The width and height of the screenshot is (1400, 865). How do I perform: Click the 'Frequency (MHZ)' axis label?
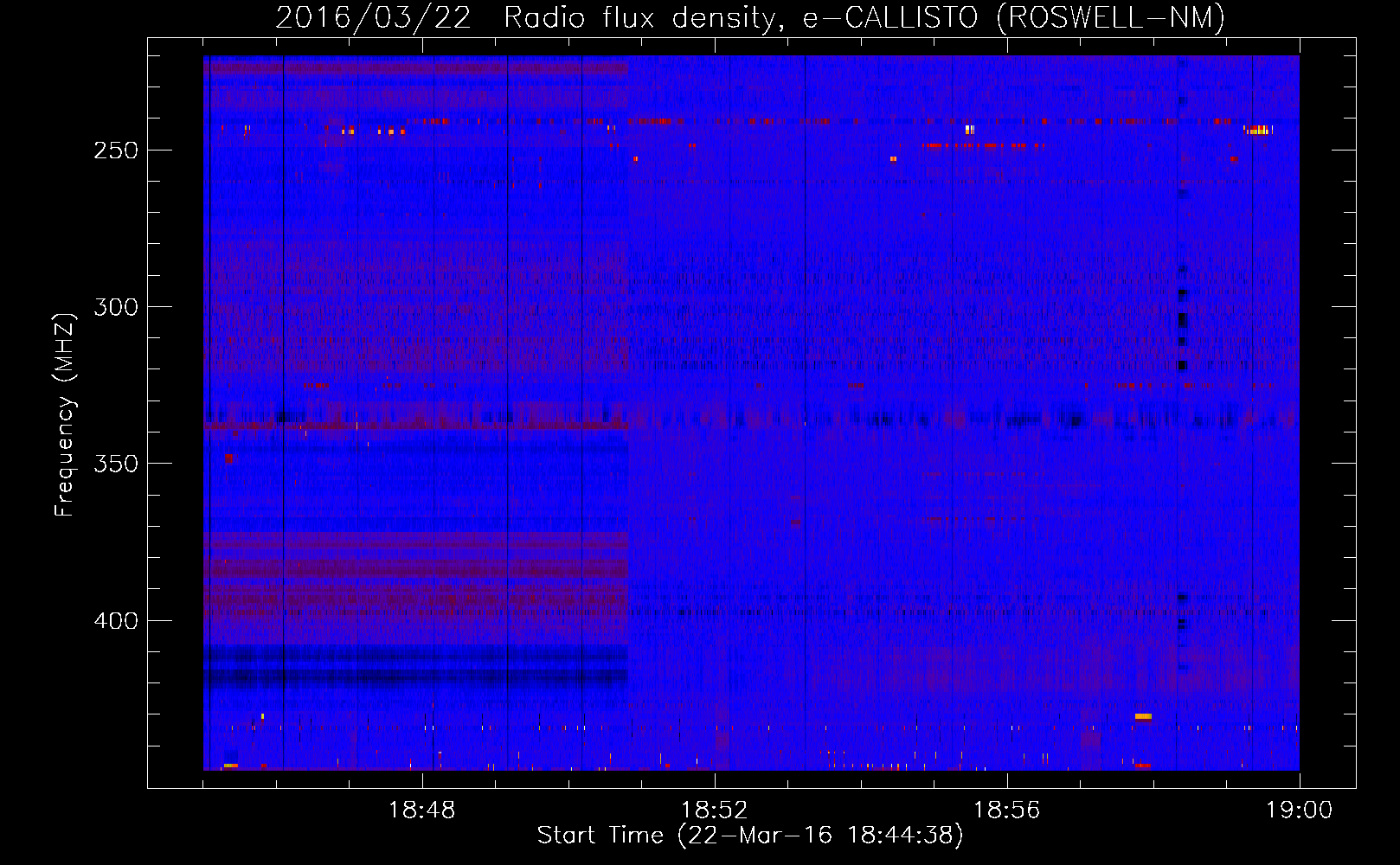pyautogui.click(x=65, y=414)
